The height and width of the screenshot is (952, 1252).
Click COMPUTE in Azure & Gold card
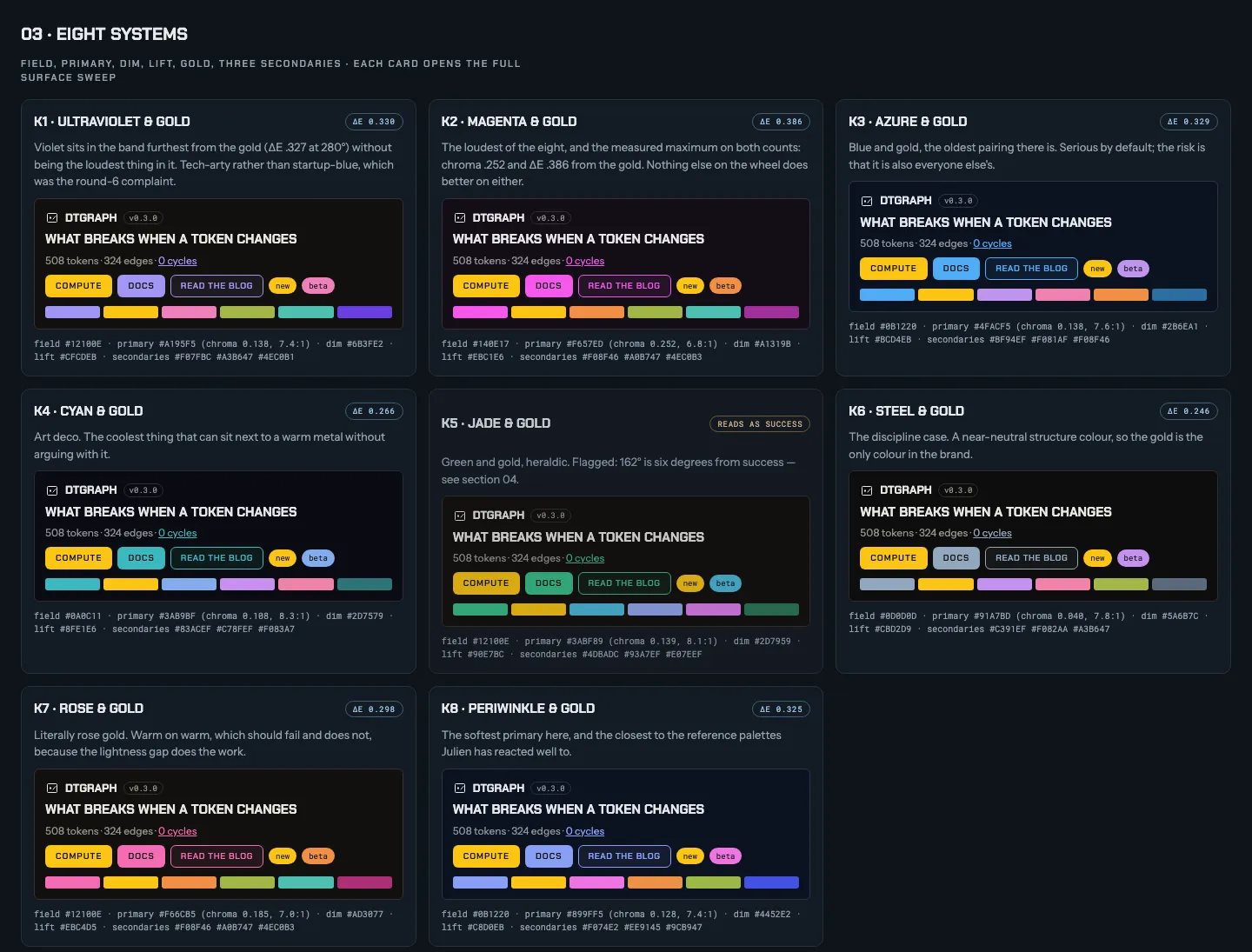pos(894,269)
